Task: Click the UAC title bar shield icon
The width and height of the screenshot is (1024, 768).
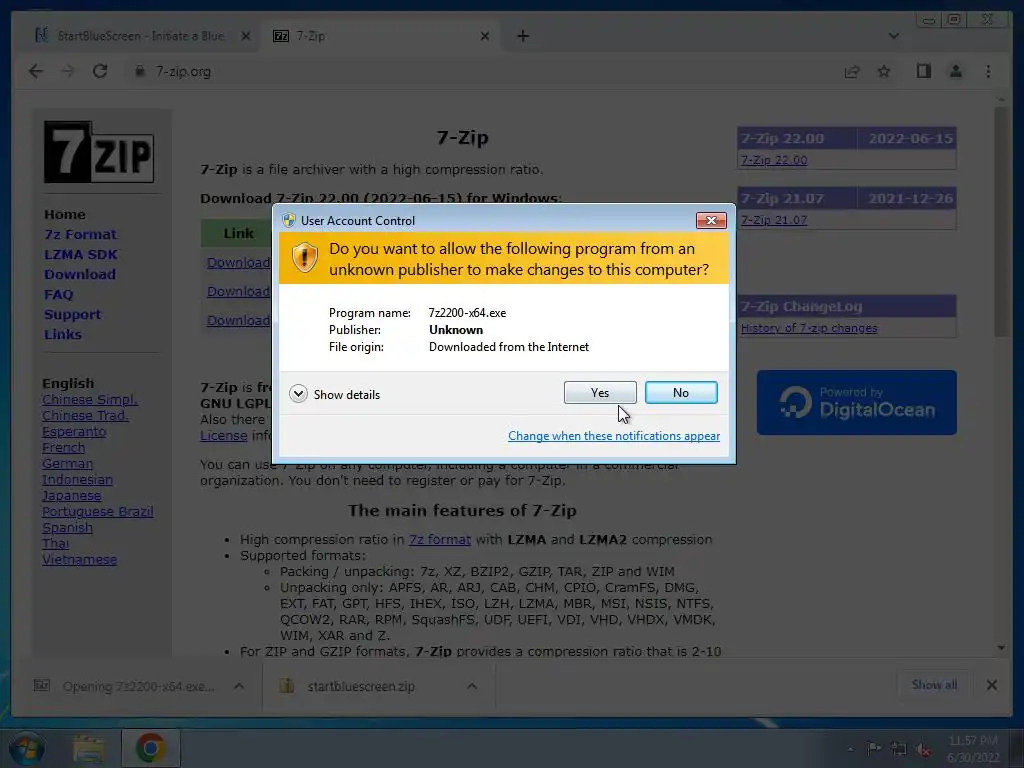Action: 289,220
